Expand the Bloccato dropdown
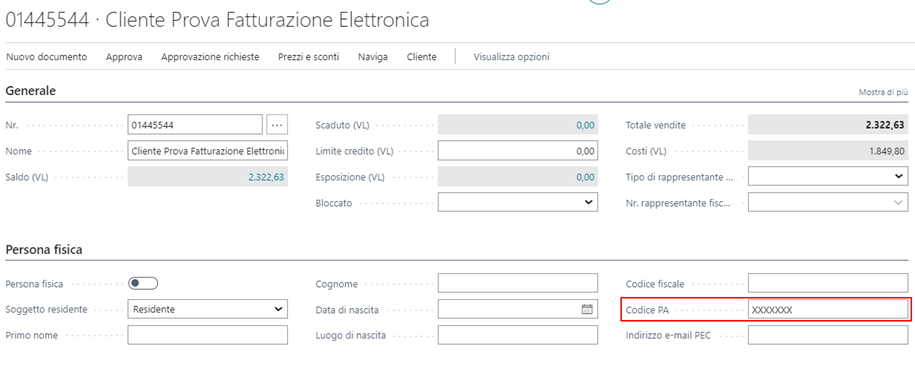 pyautogui.click(x=588, y=202)
